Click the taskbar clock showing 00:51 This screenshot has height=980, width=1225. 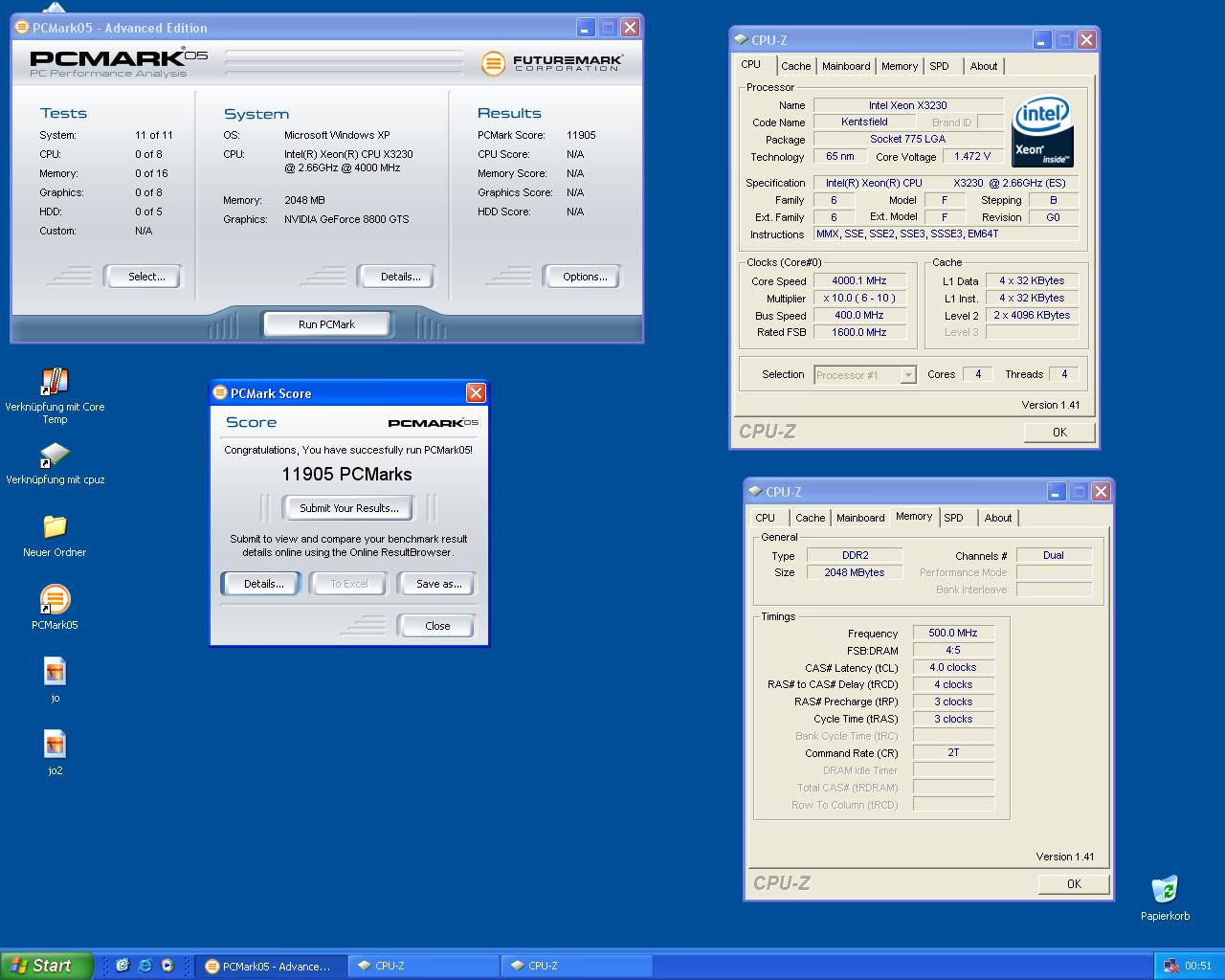coord(1197,966)
